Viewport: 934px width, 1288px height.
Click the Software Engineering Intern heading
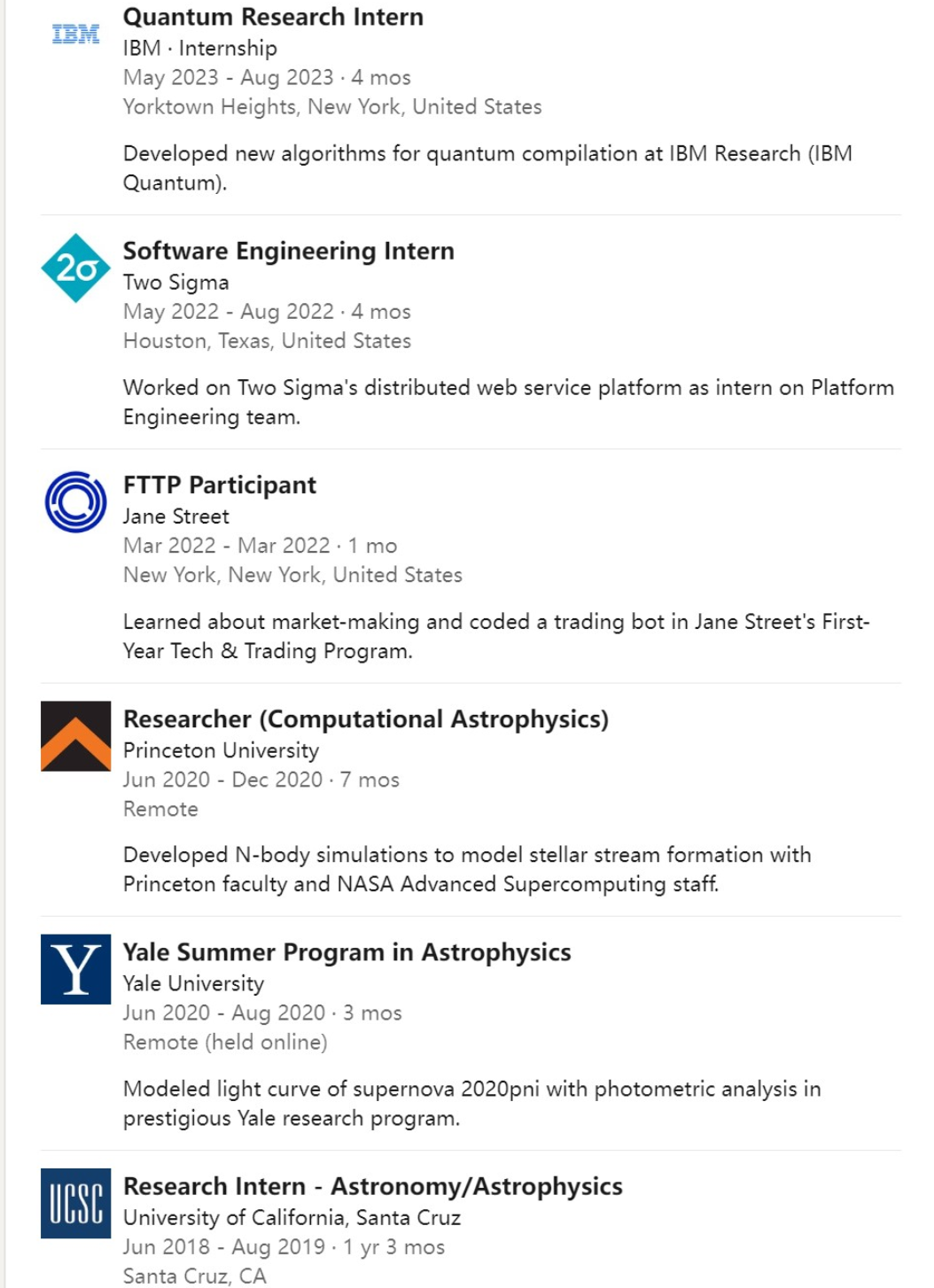[288, 251]
